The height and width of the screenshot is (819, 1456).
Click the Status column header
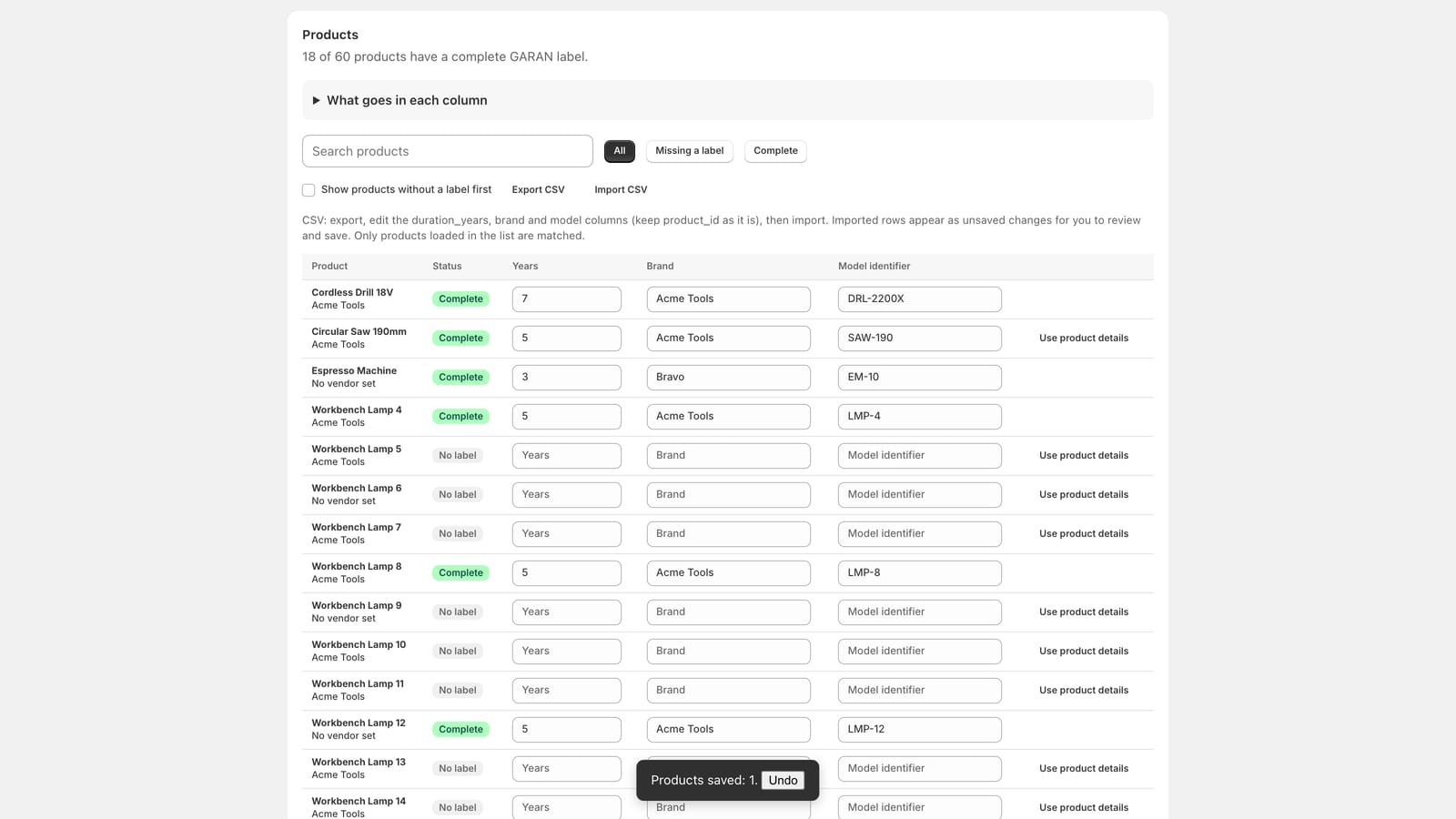pos(447,267)
